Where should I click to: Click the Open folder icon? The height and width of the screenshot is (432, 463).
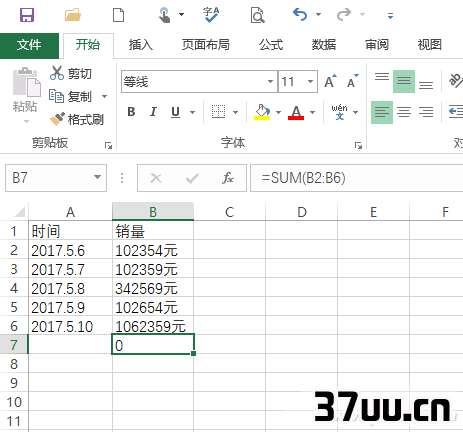73,15
